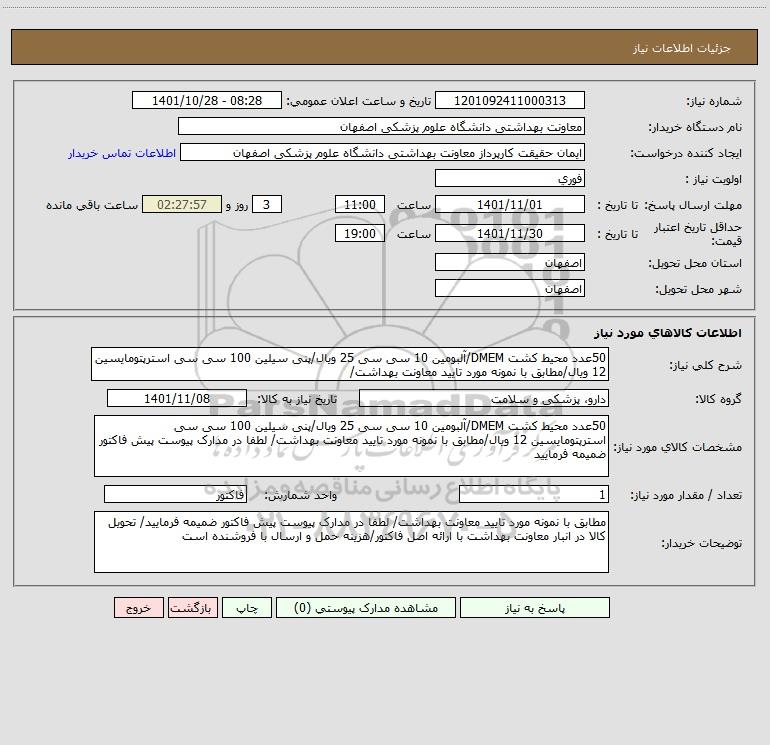Click the price validity time 19:00
Viewport: 770px width, 745px height.
coord(359,233)
